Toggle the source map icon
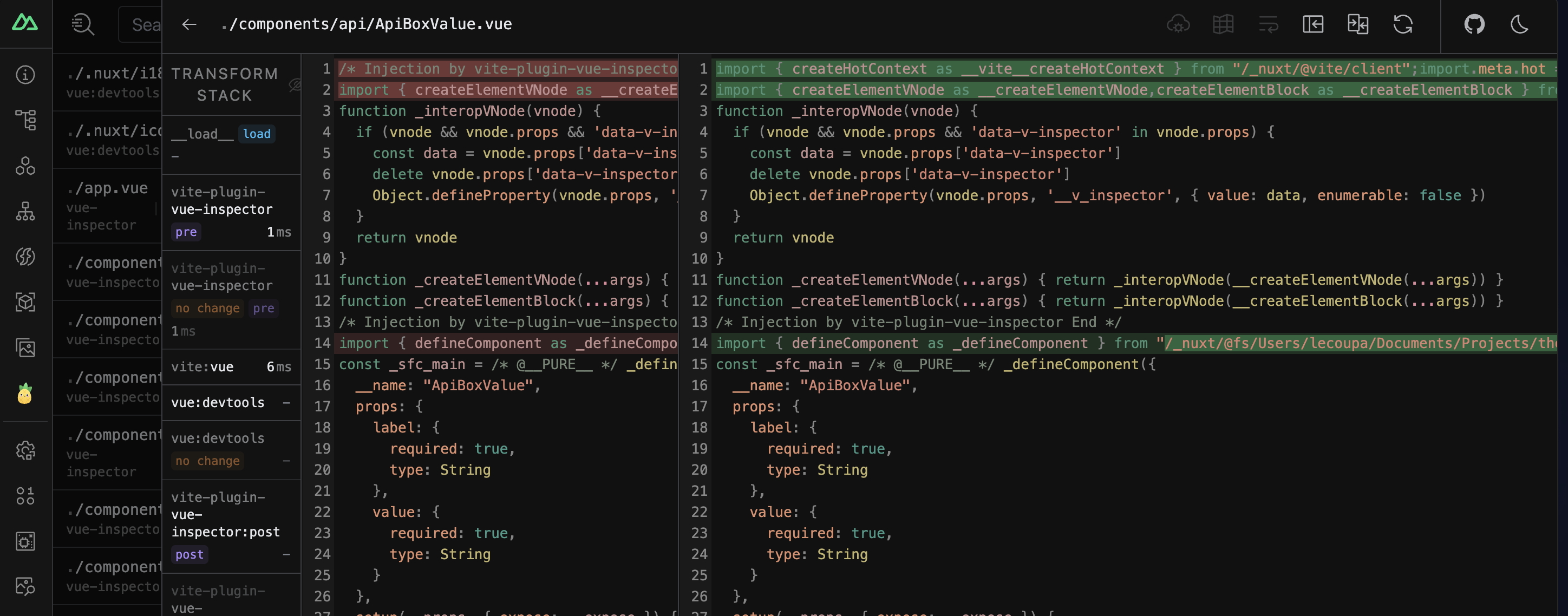Image resolution: width=1568 pixels, height=616 pixels. point(1223,24)
